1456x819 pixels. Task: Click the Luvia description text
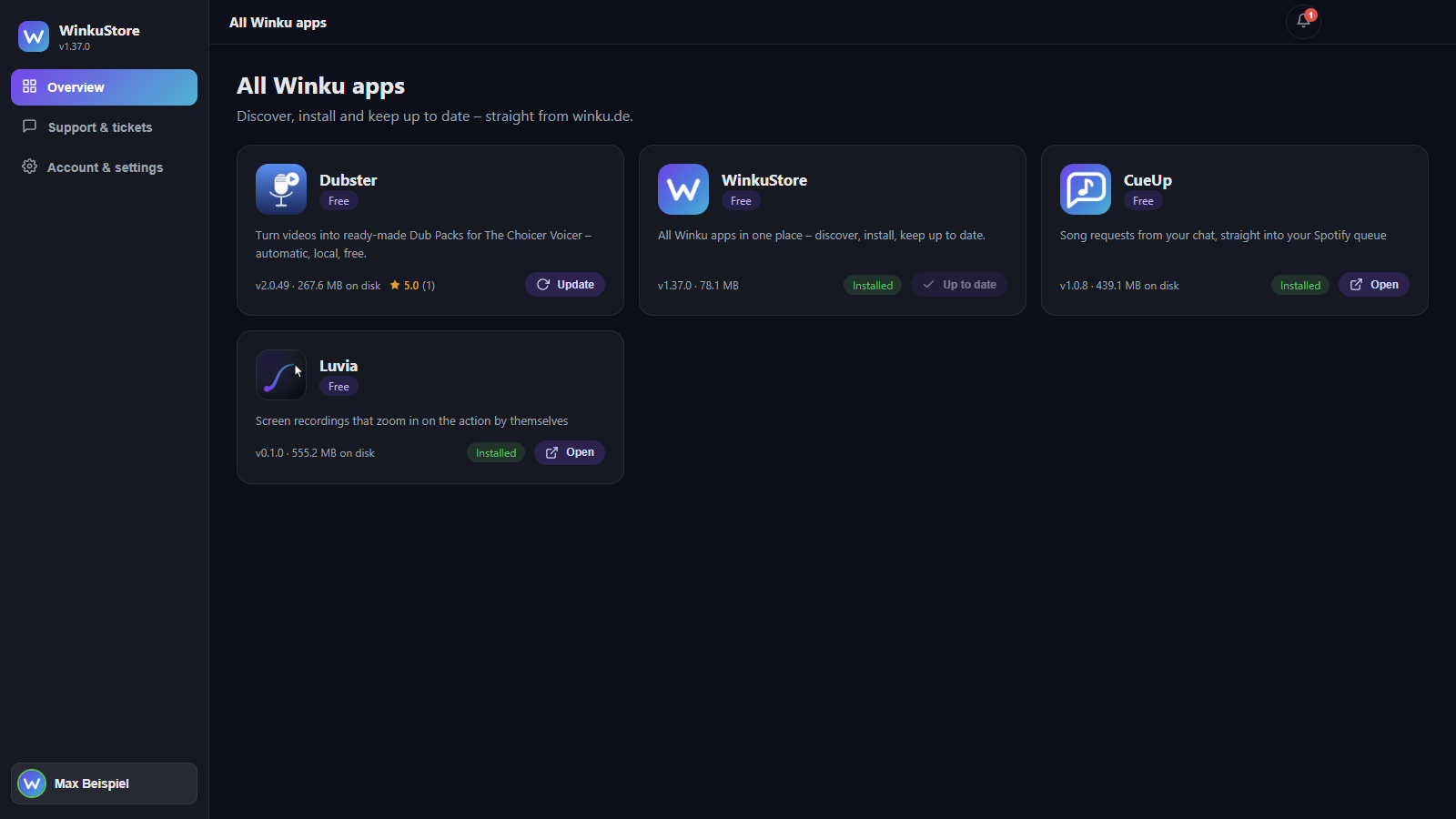tap(411, 421)
